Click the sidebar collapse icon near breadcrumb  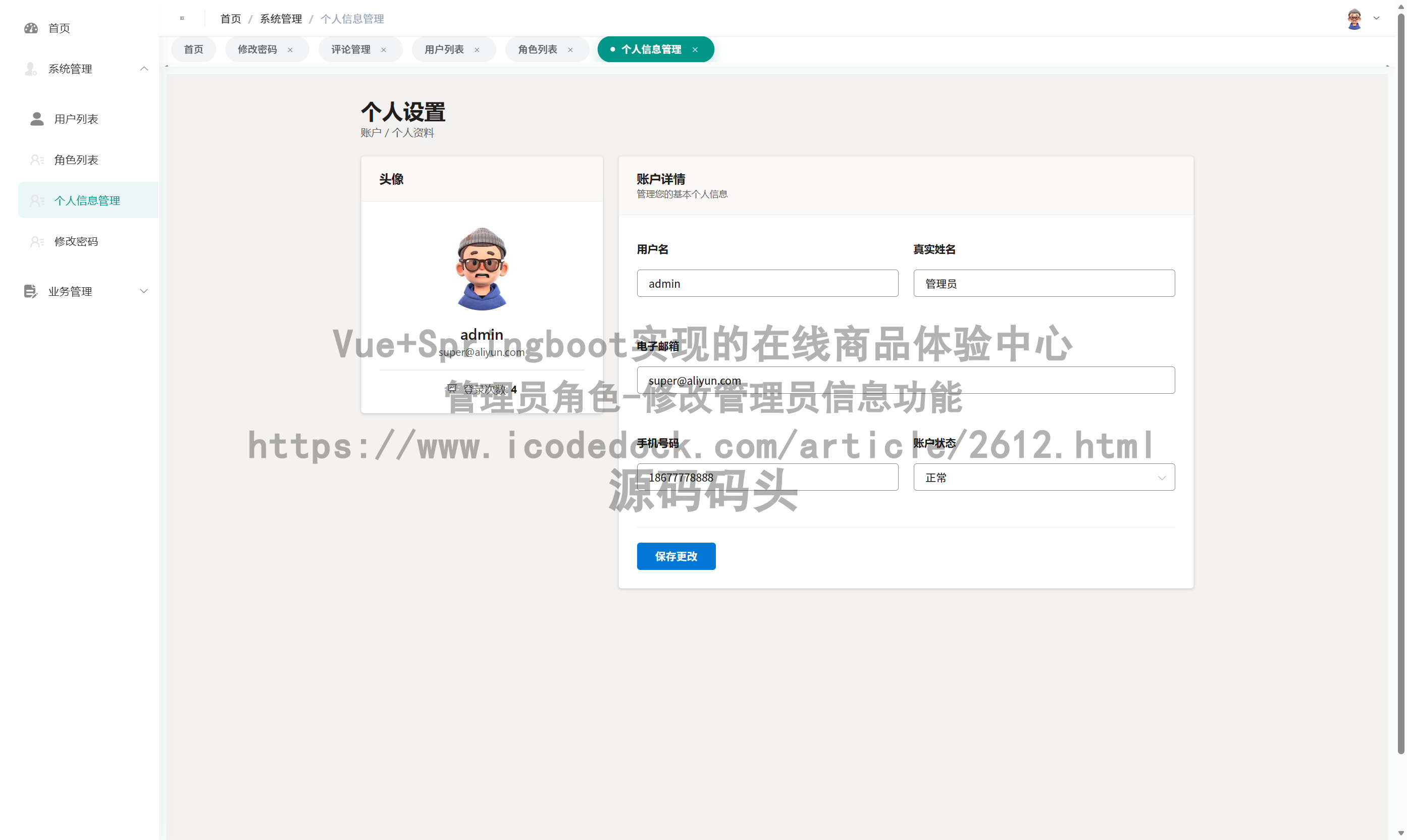click(x=182, y=18)
